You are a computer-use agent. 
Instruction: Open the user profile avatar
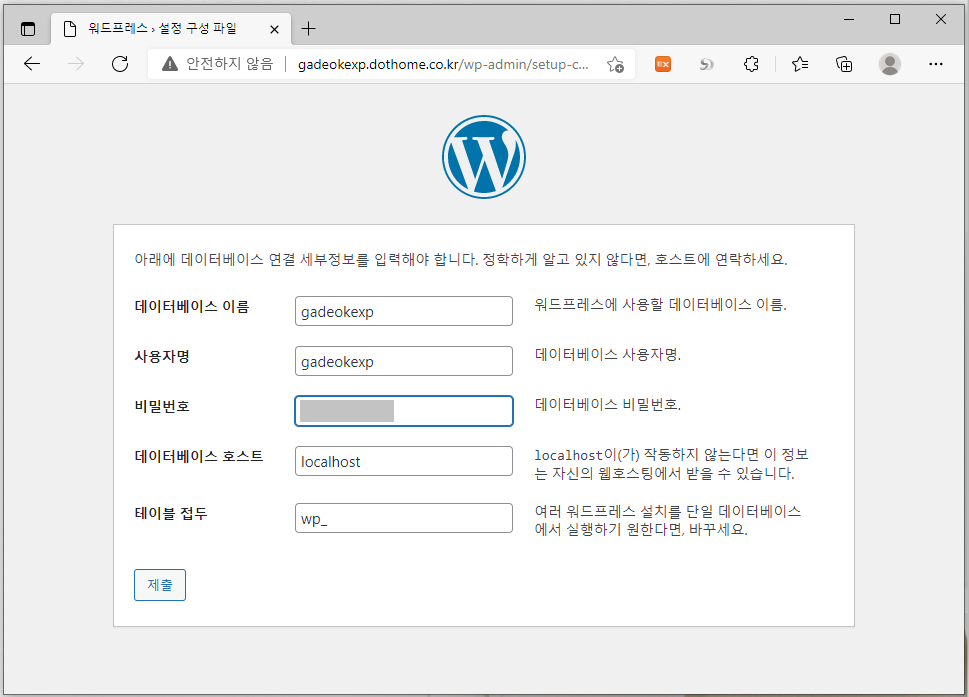pyautogui.click(x=890, y=64)
